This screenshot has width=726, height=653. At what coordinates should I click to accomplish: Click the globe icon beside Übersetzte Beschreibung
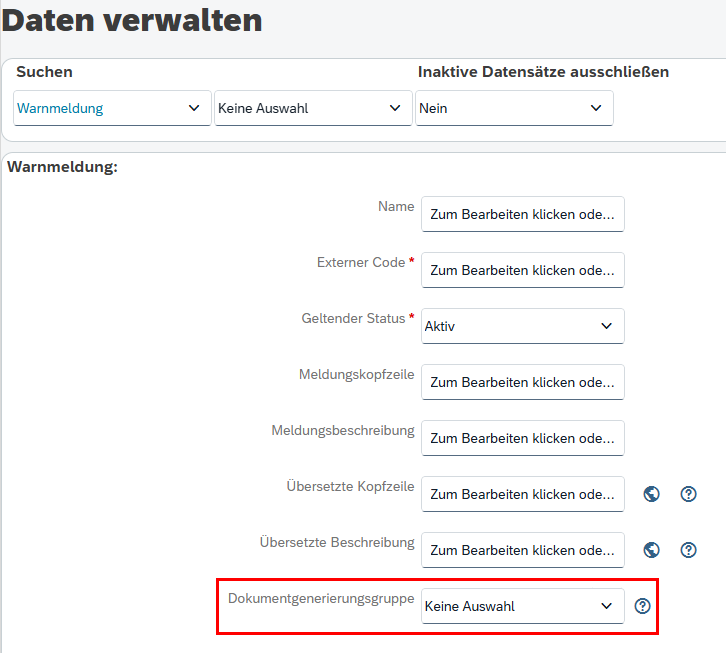pos(652,550)
